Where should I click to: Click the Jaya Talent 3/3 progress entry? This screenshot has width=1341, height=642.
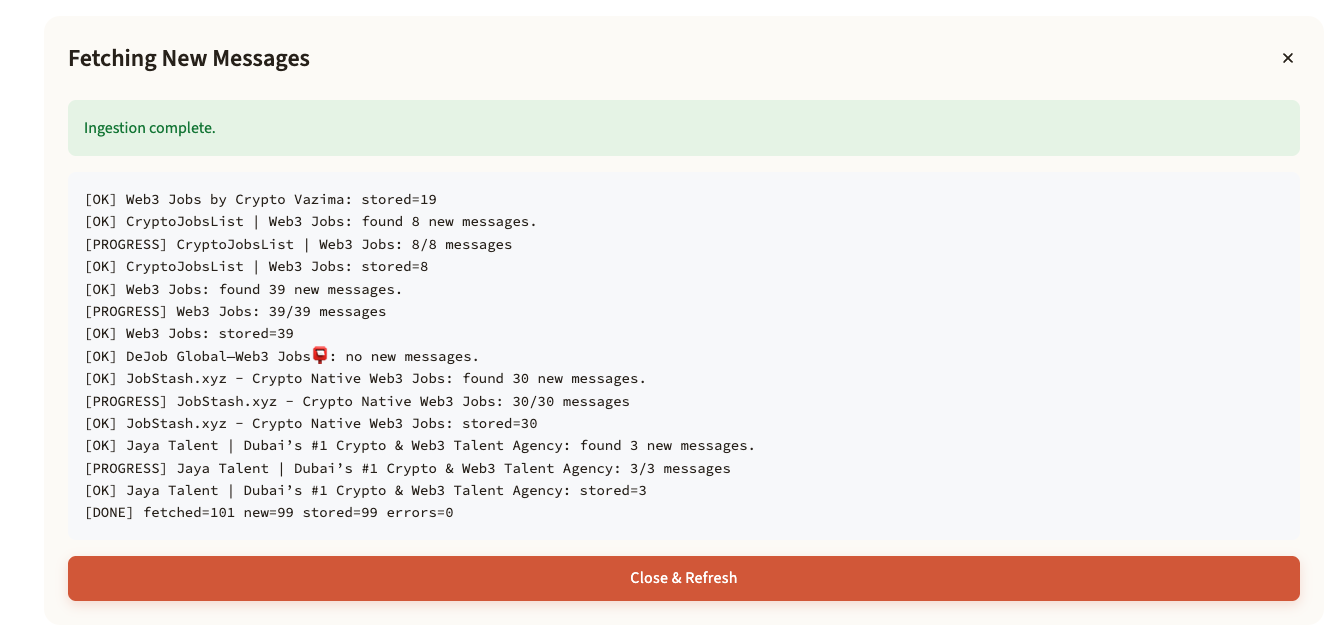408,468
